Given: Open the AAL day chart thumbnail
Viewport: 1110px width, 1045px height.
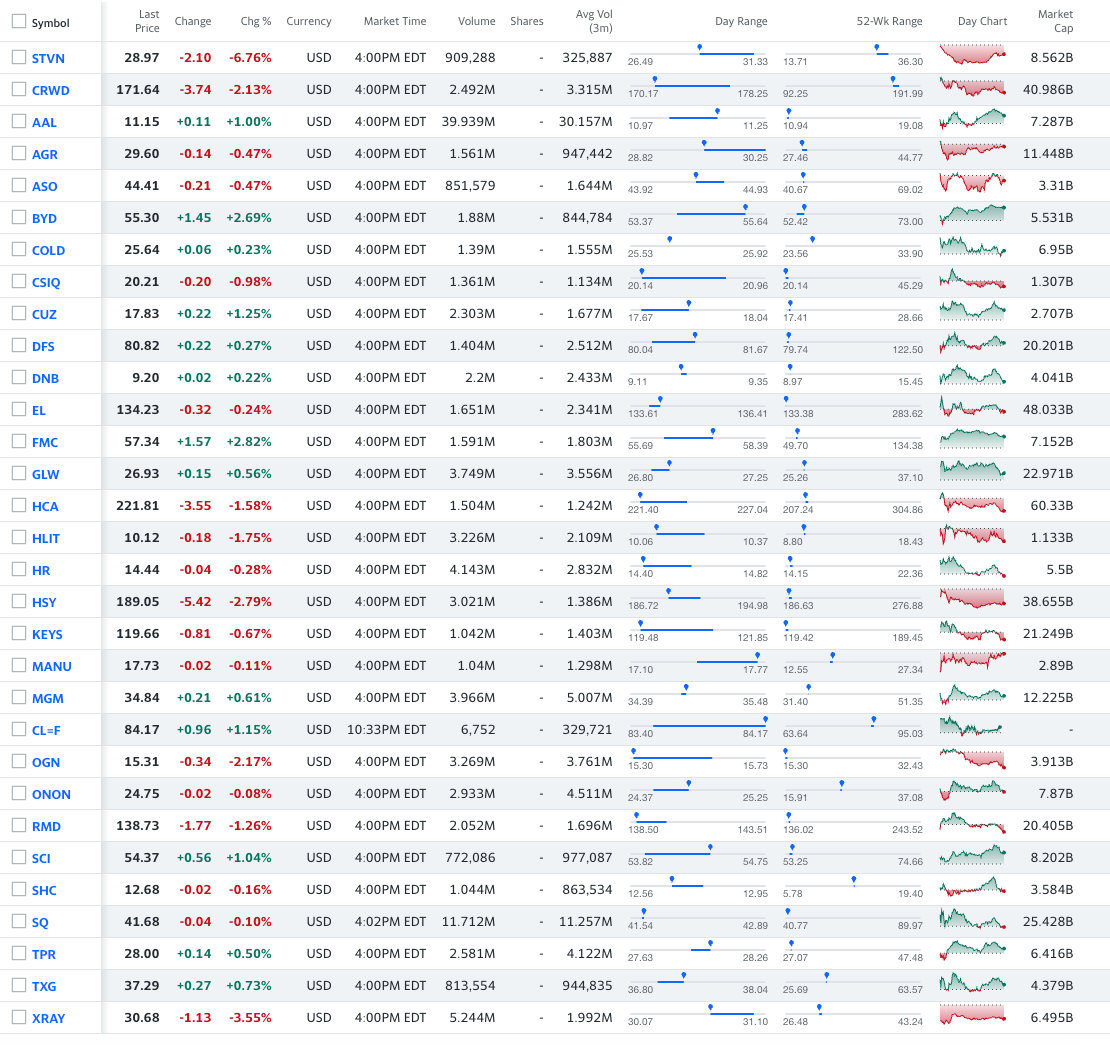Looking at the screenshot, I should click(x=973, y=118).
